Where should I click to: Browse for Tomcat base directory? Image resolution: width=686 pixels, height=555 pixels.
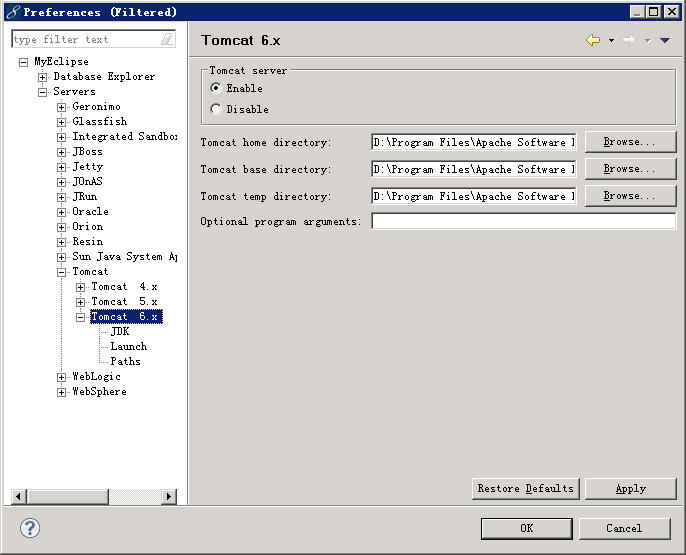point(630,169)
